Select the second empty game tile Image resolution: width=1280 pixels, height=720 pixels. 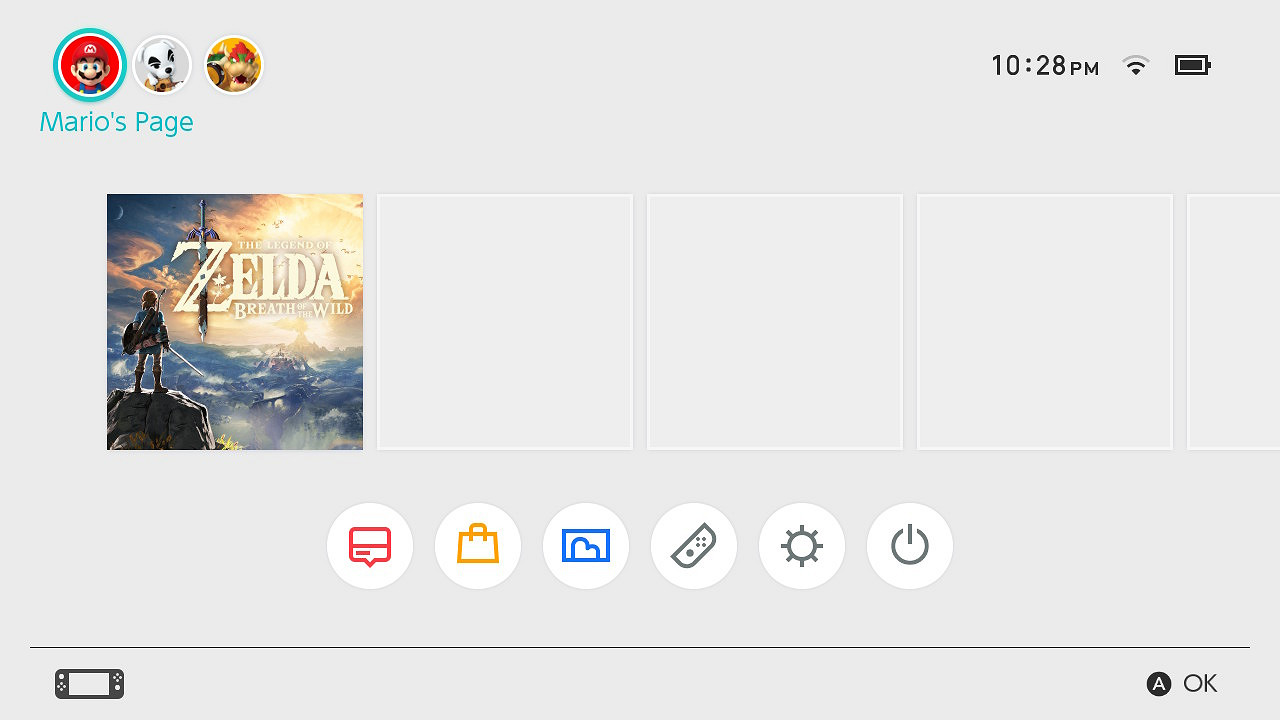coord(775,322)
